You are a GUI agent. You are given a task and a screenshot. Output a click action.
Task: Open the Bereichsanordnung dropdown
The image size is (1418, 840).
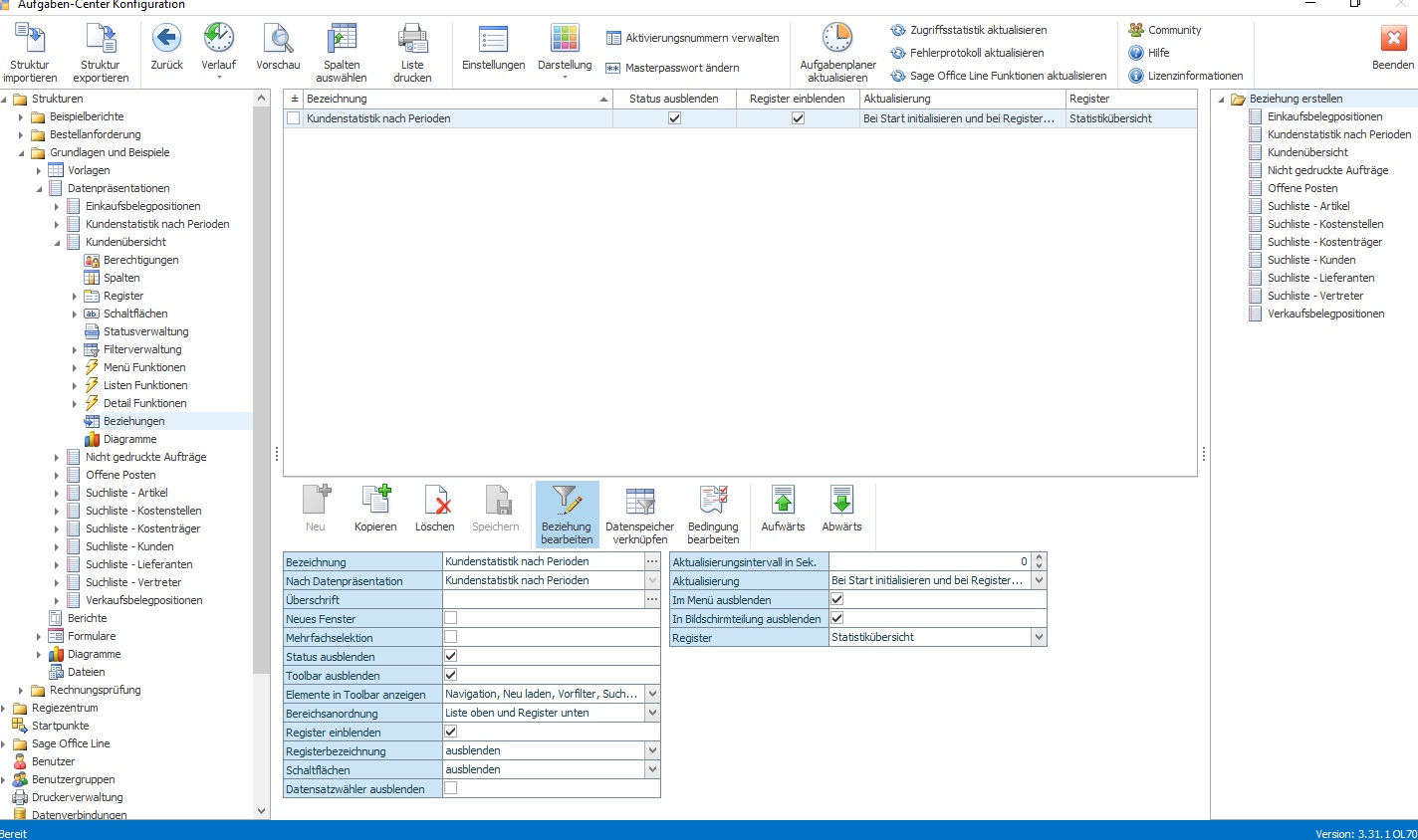click(x=652, y=713)
